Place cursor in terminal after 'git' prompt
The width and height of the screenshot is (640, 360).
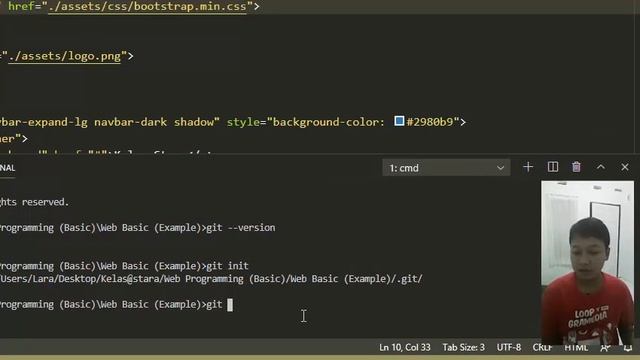coord(230,305)
